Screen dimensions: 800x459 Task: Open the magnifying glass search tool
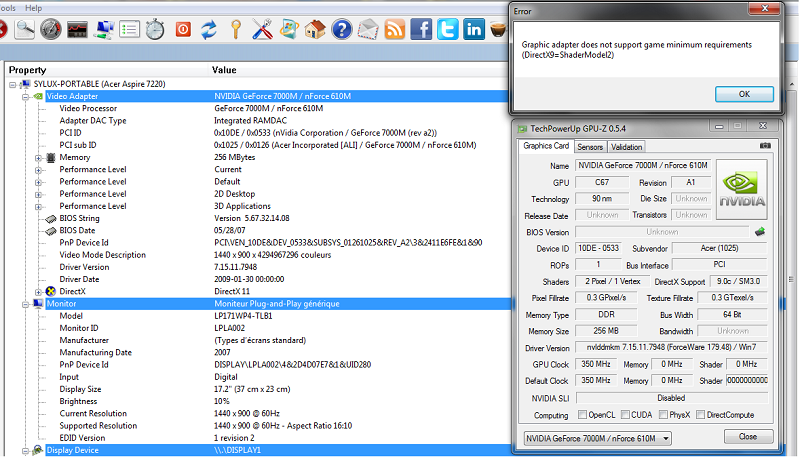point(24,30)
